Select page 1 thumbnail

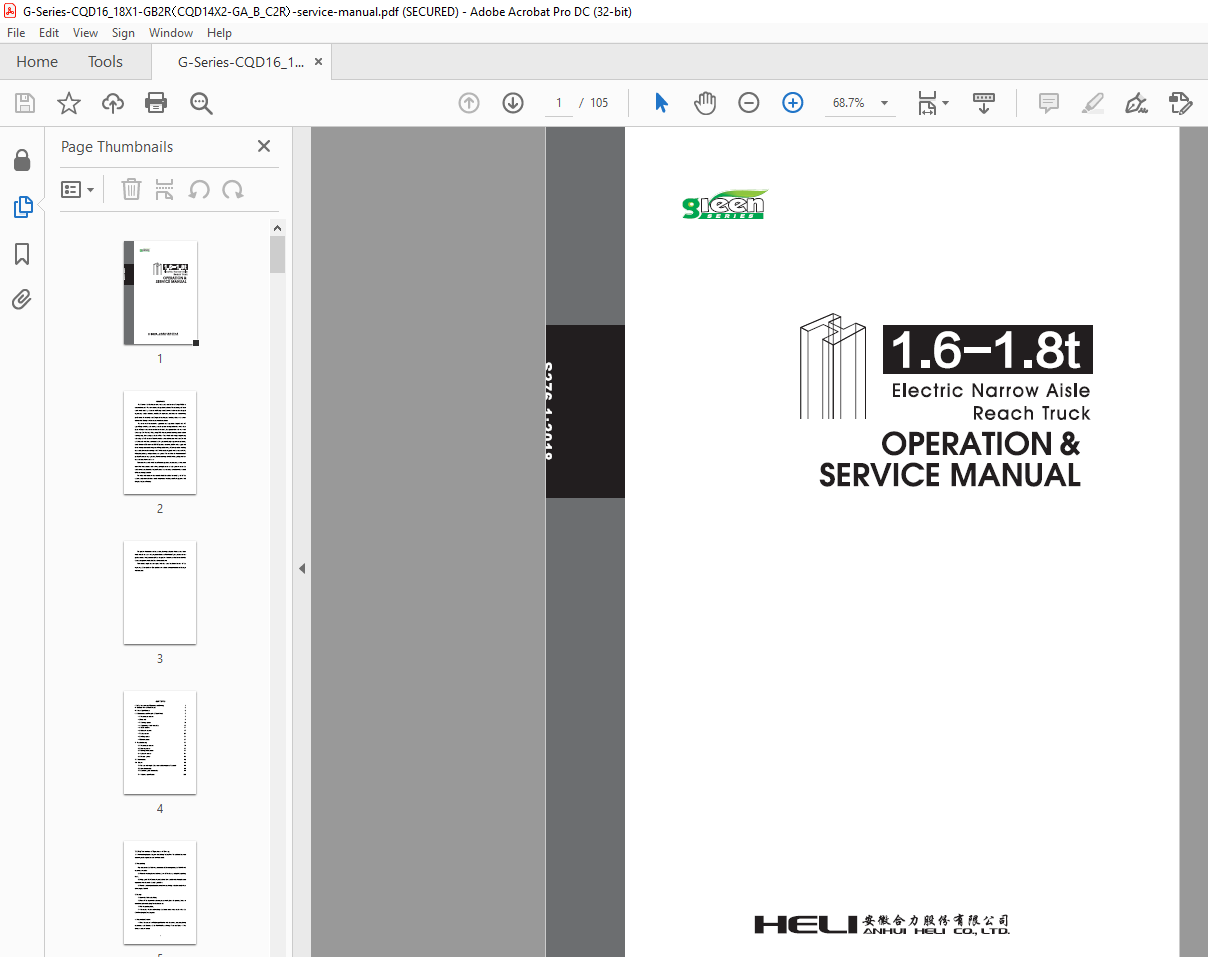160,293
